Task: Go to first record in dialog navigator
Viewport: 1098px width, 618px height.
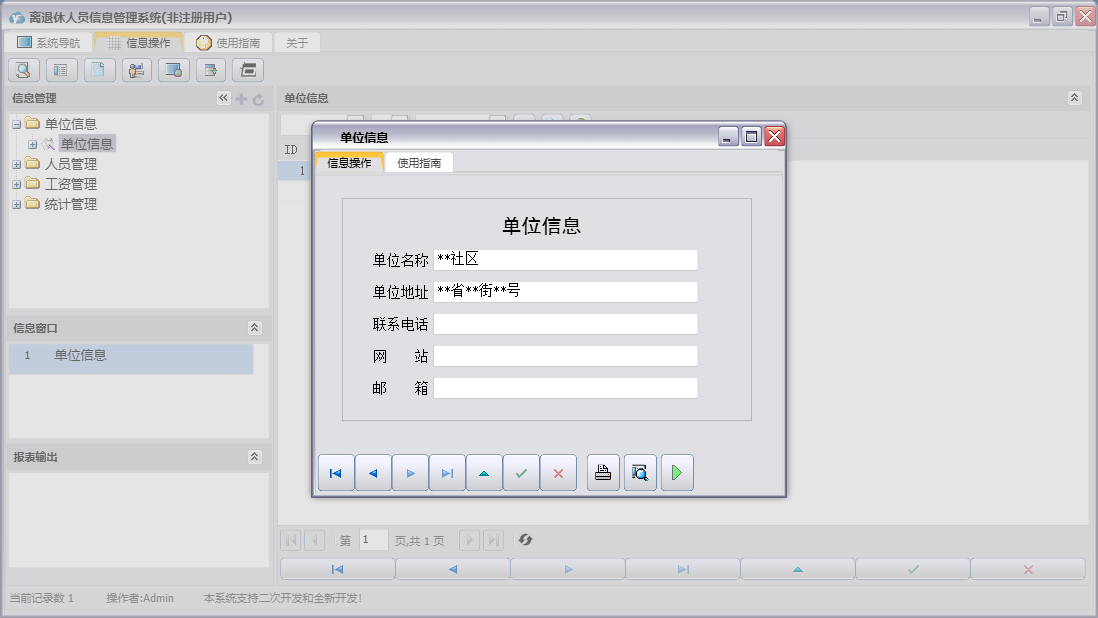Action: 336,473
